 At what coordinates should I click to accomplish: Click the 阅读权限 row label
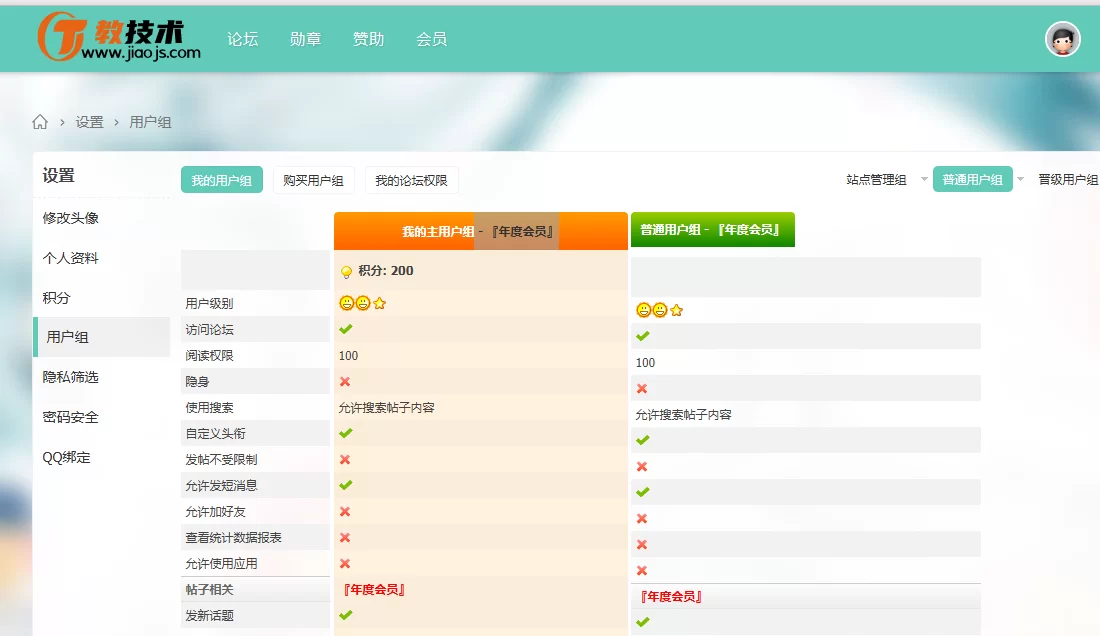pos(209,356)
